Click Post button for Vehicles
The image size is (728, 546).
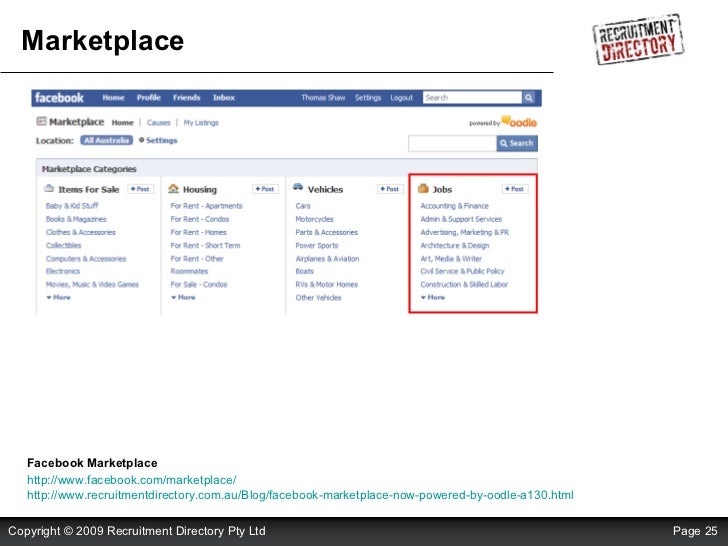tap(390, 189)
